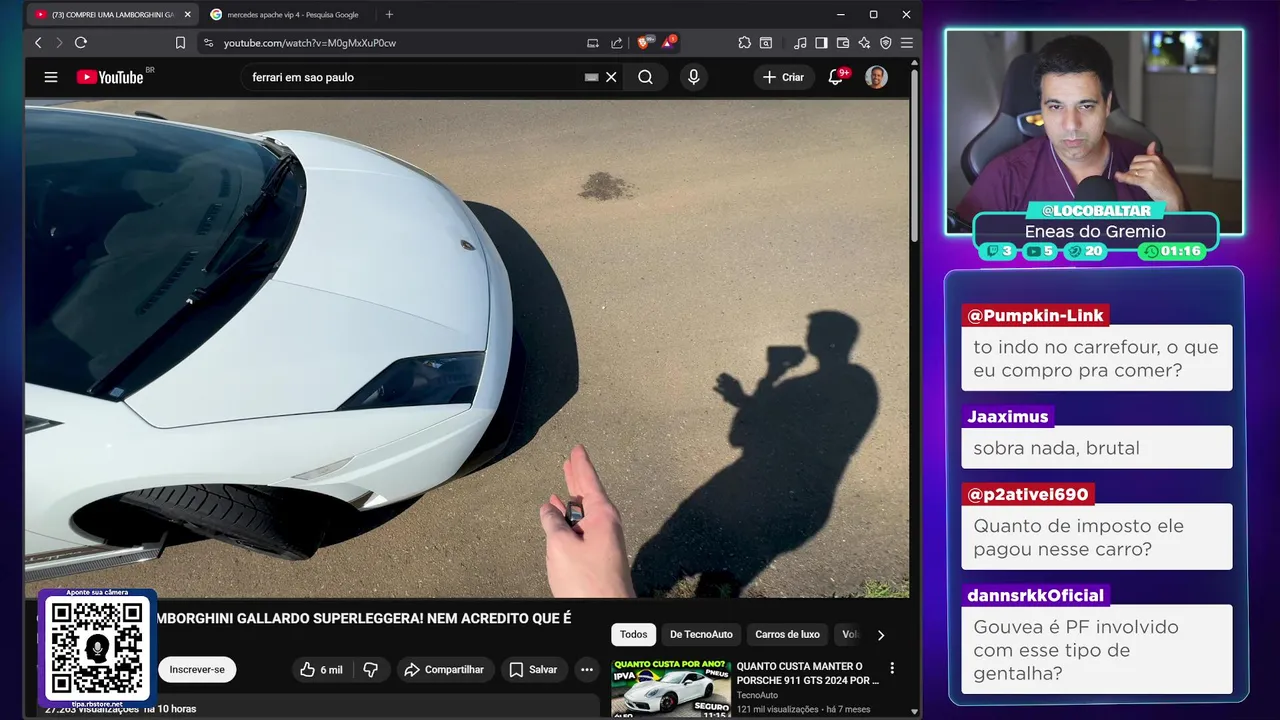
Task: Open the new tab plus button
Action: click(x=389, y=15)
